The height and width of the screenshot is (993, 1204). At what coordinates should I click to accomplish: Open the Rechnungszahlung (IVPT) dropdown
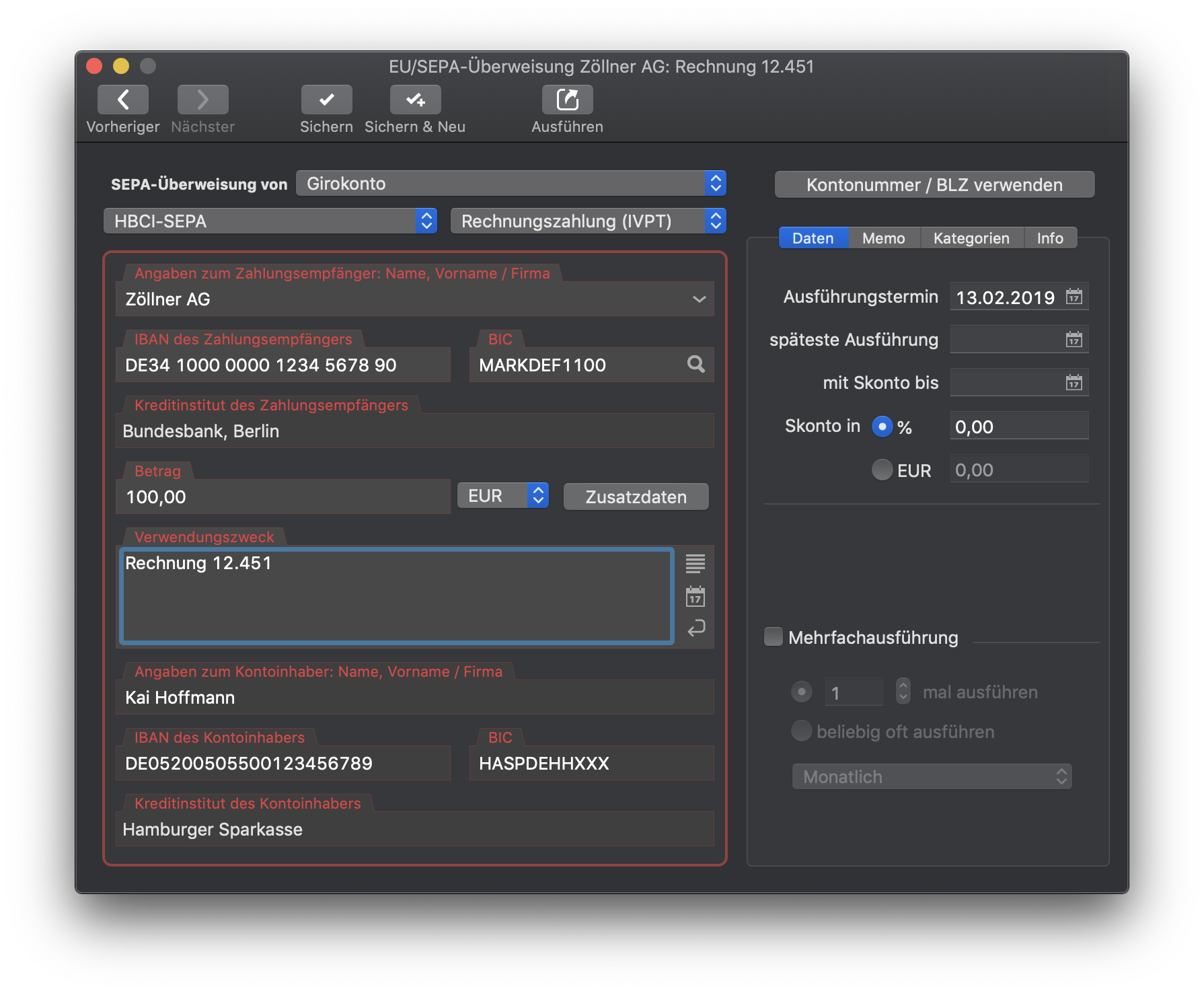coord(589,221)
